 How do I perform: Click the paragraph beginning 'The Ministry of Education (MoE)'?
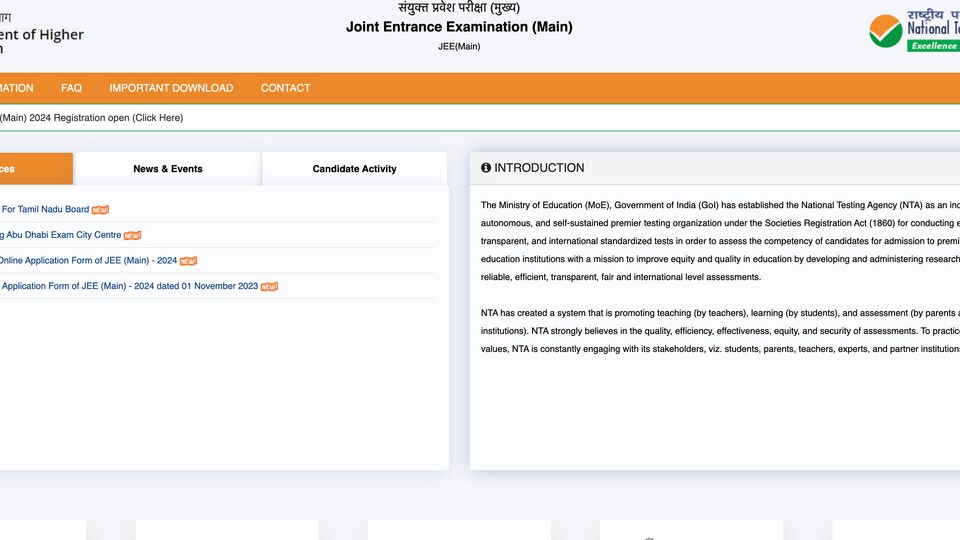click(x=720, y=241)
